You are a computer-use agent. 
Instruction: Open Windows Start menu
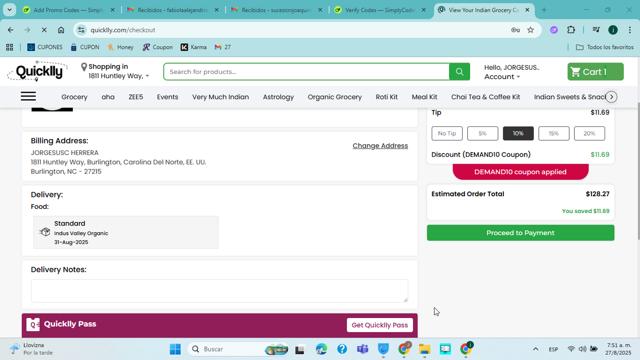175,349
